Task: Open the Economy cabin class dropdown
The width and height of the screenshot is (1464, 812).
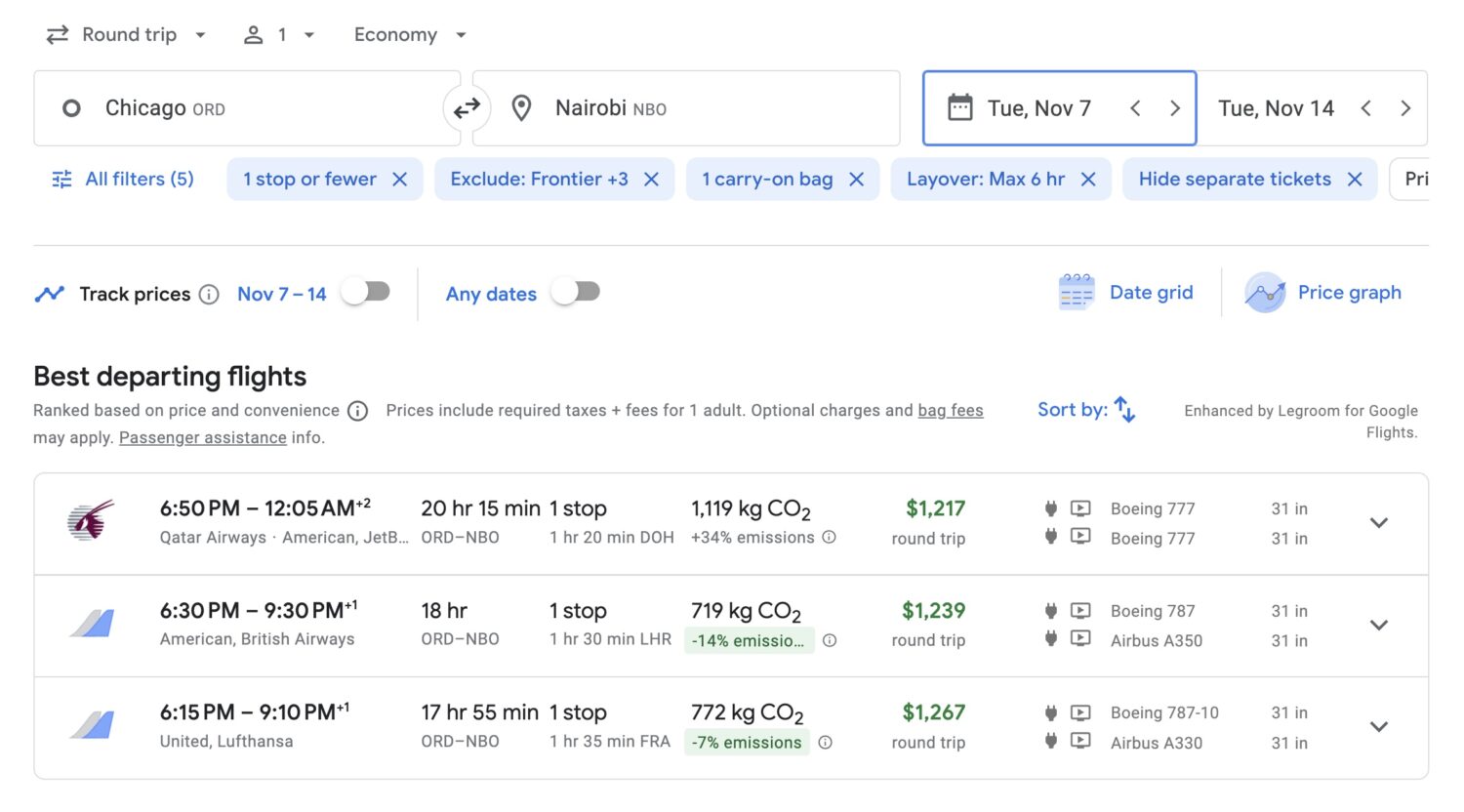Action: pos(410,34)
